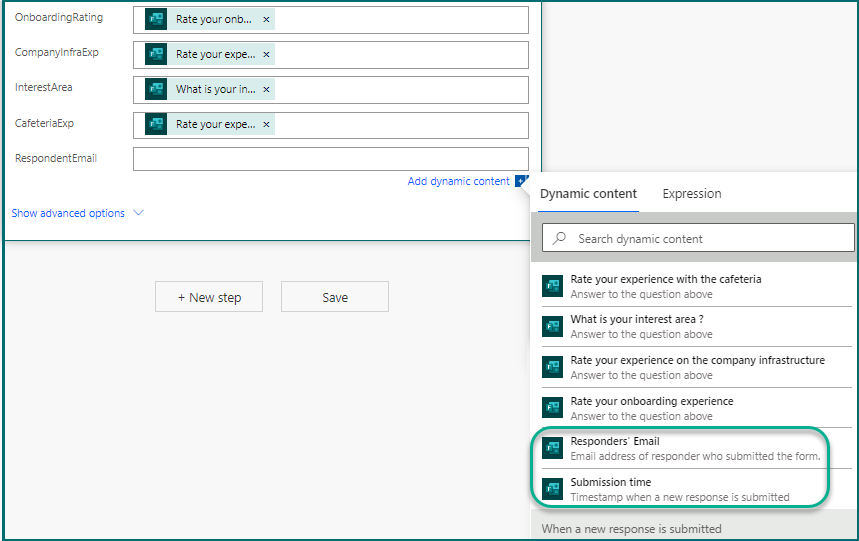
Task: Click the search magnifier icon
Action: [560, 238]
